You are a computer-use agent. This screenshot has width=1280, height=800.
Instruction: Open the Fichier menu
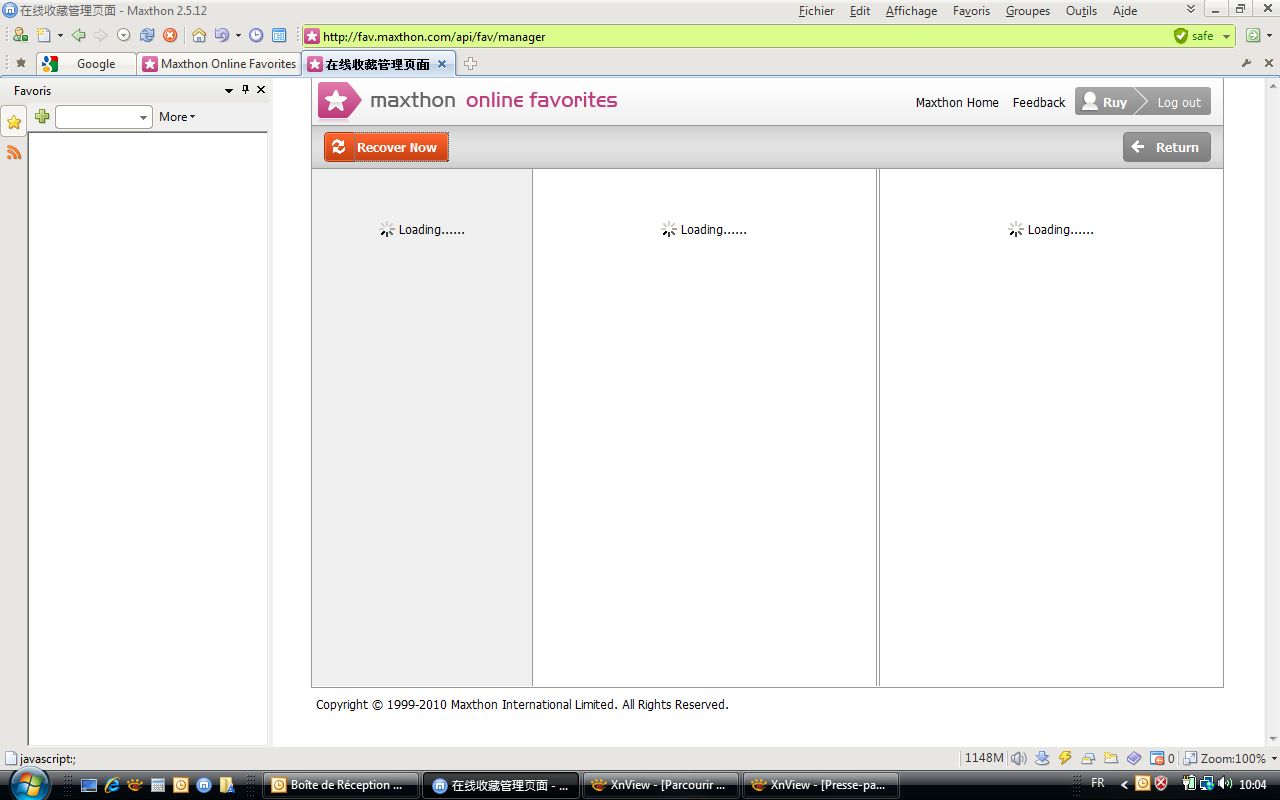click(816, 11)
